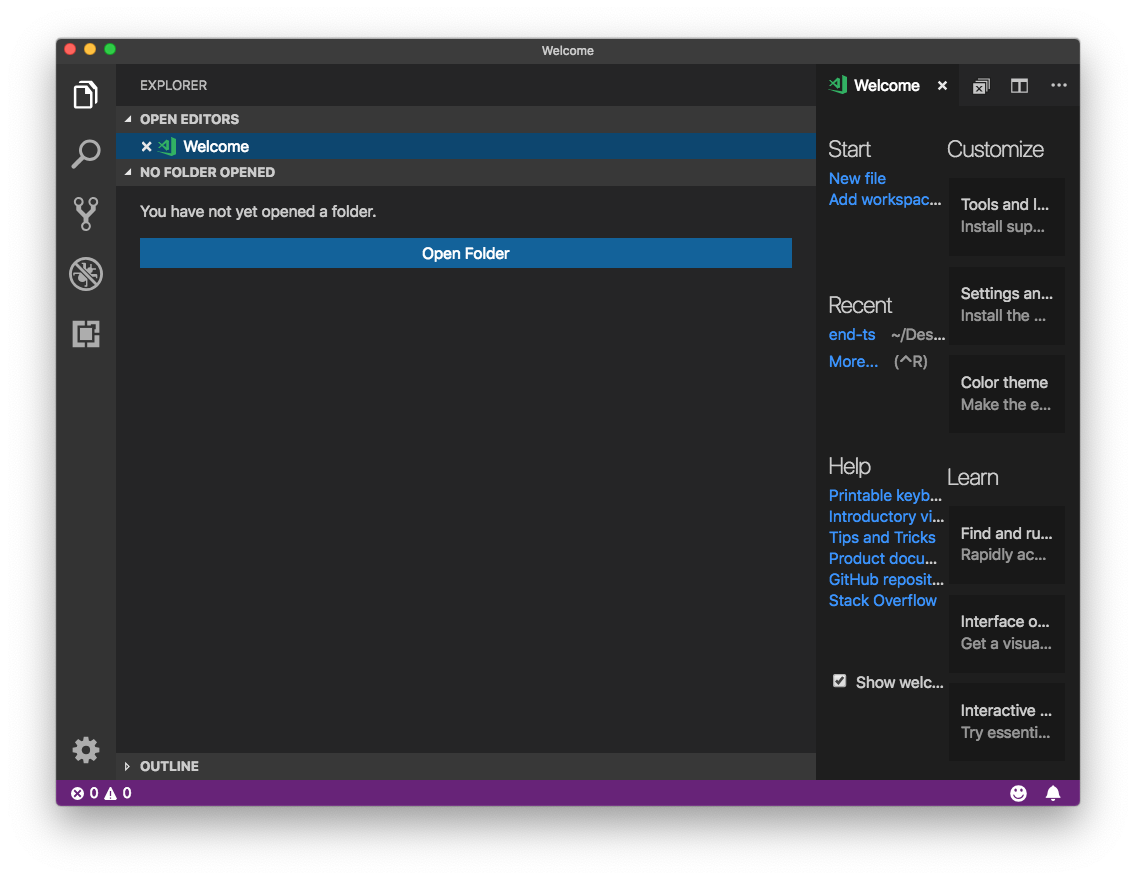Click the Settings and keybindings card
Viewport: 1136px width, 880px height.
(1007, 305)
